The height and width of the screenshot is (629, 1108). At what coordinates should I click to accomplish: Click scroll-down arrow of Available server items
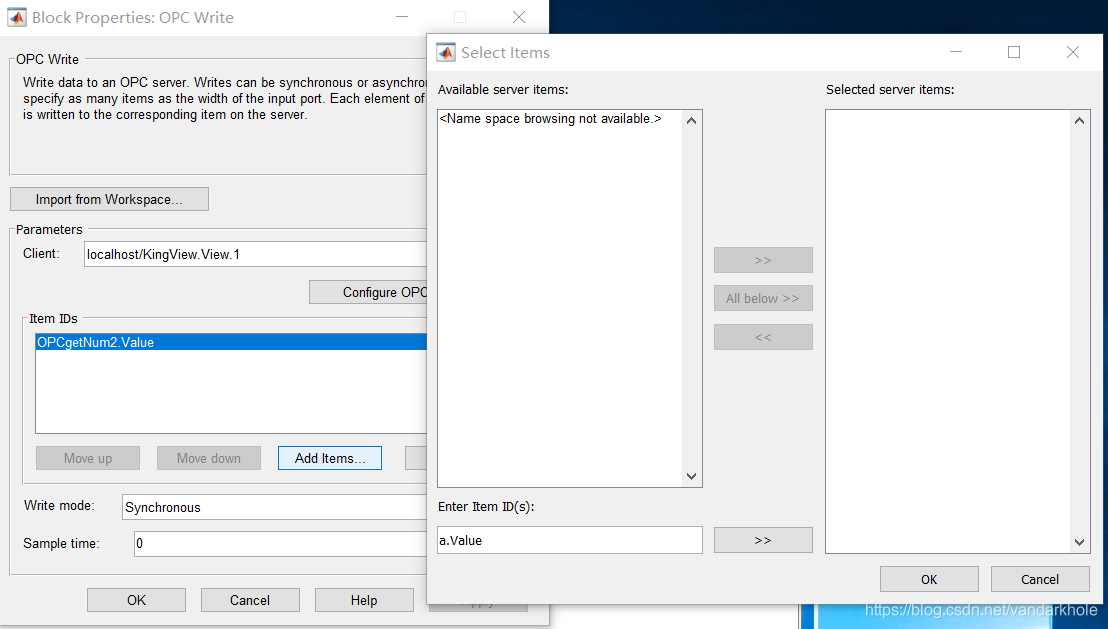tap(692, 476)
